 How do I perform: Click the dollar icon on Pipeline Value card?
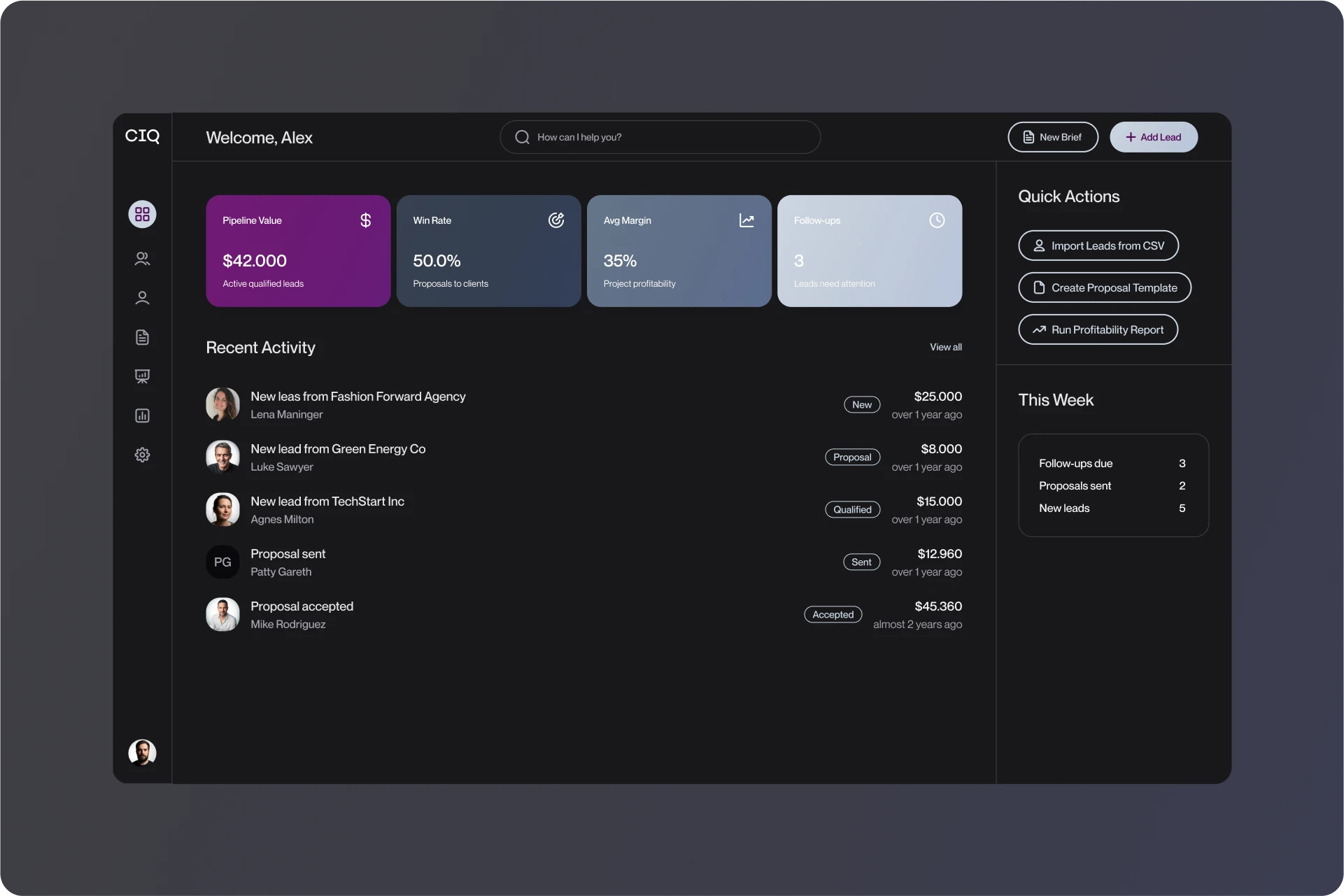pyautogui.click(x=365, y=220)
